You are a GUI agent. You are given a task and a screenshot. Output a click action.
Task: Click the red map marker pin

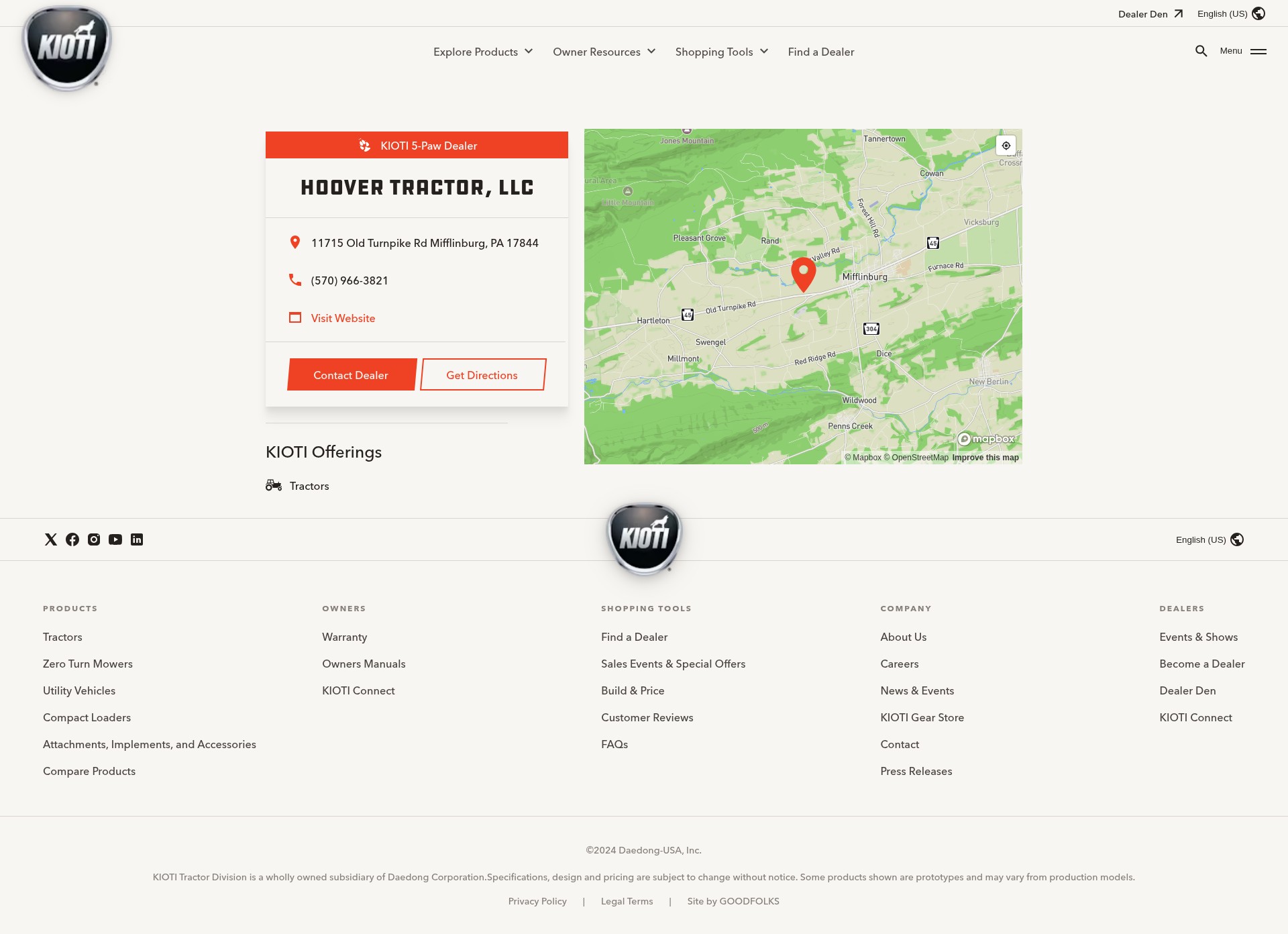pos(803,274)
